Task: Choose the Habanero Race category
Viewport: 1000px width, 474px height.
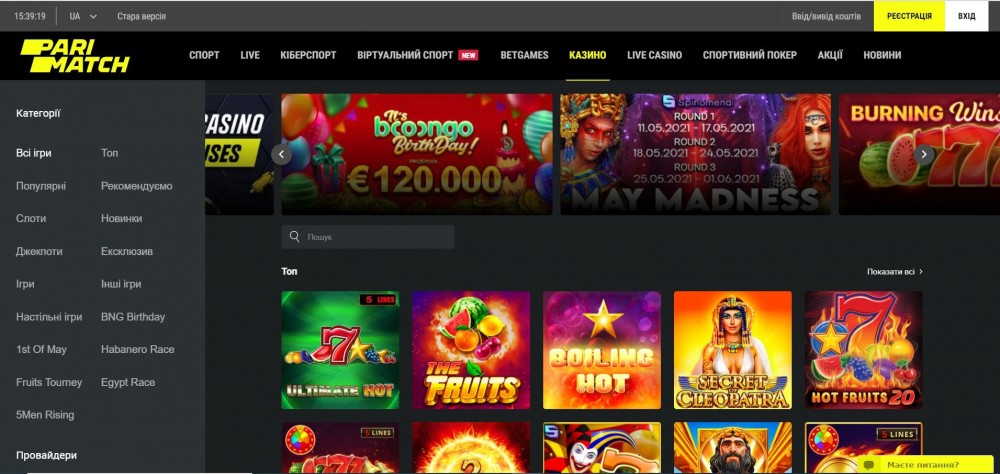Action: (138, 350)
